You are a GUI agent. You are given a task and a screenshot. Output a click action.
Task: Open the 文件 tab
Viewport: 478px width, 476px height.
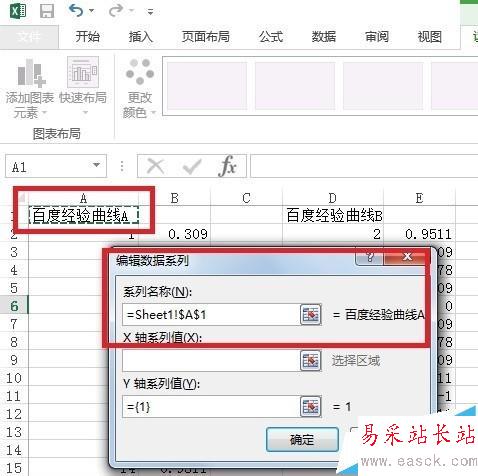pos(29,37)
